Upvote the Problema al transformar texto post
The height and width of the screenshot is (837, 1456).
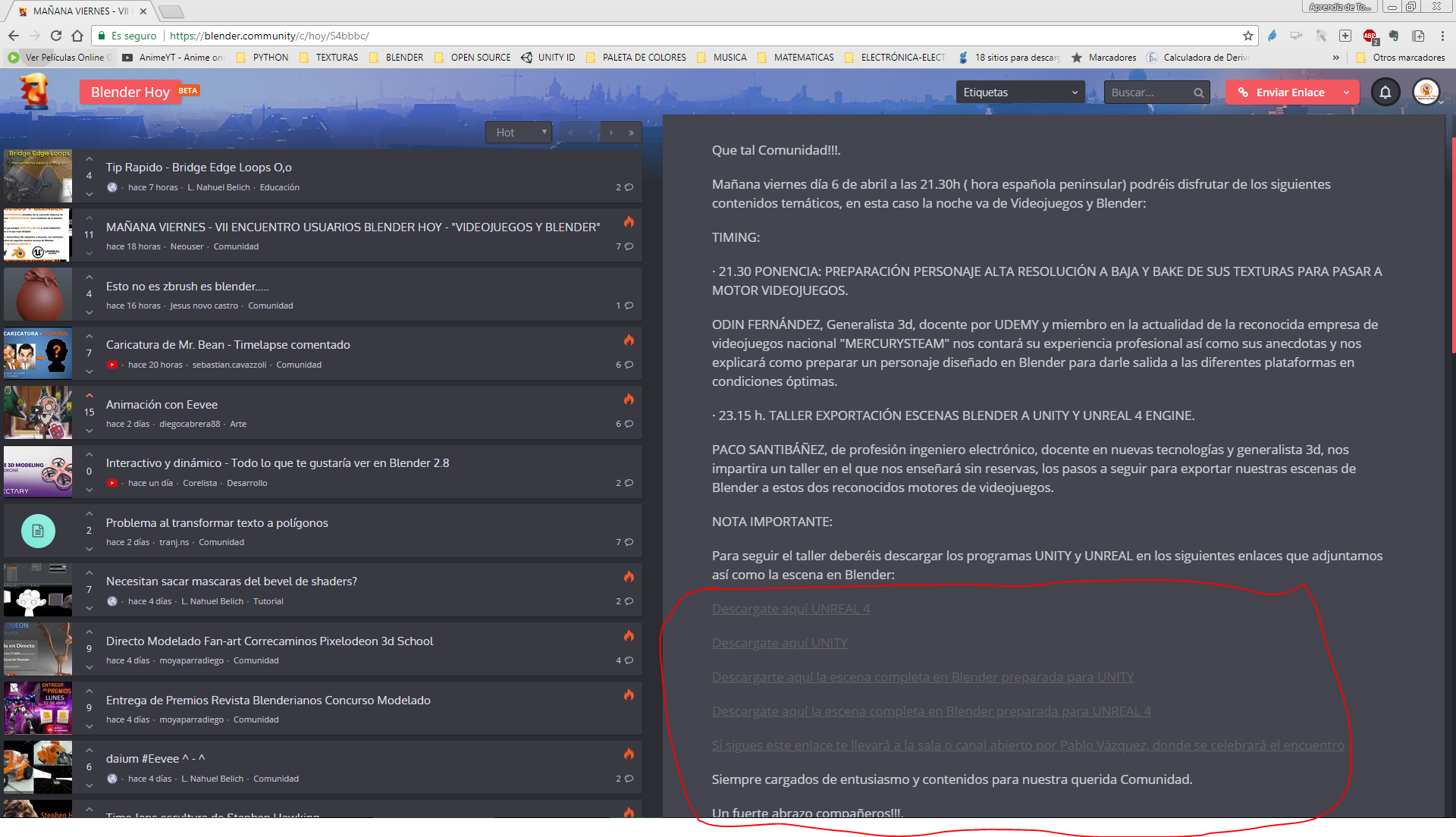pyautogui.click(x=89, y=514)
